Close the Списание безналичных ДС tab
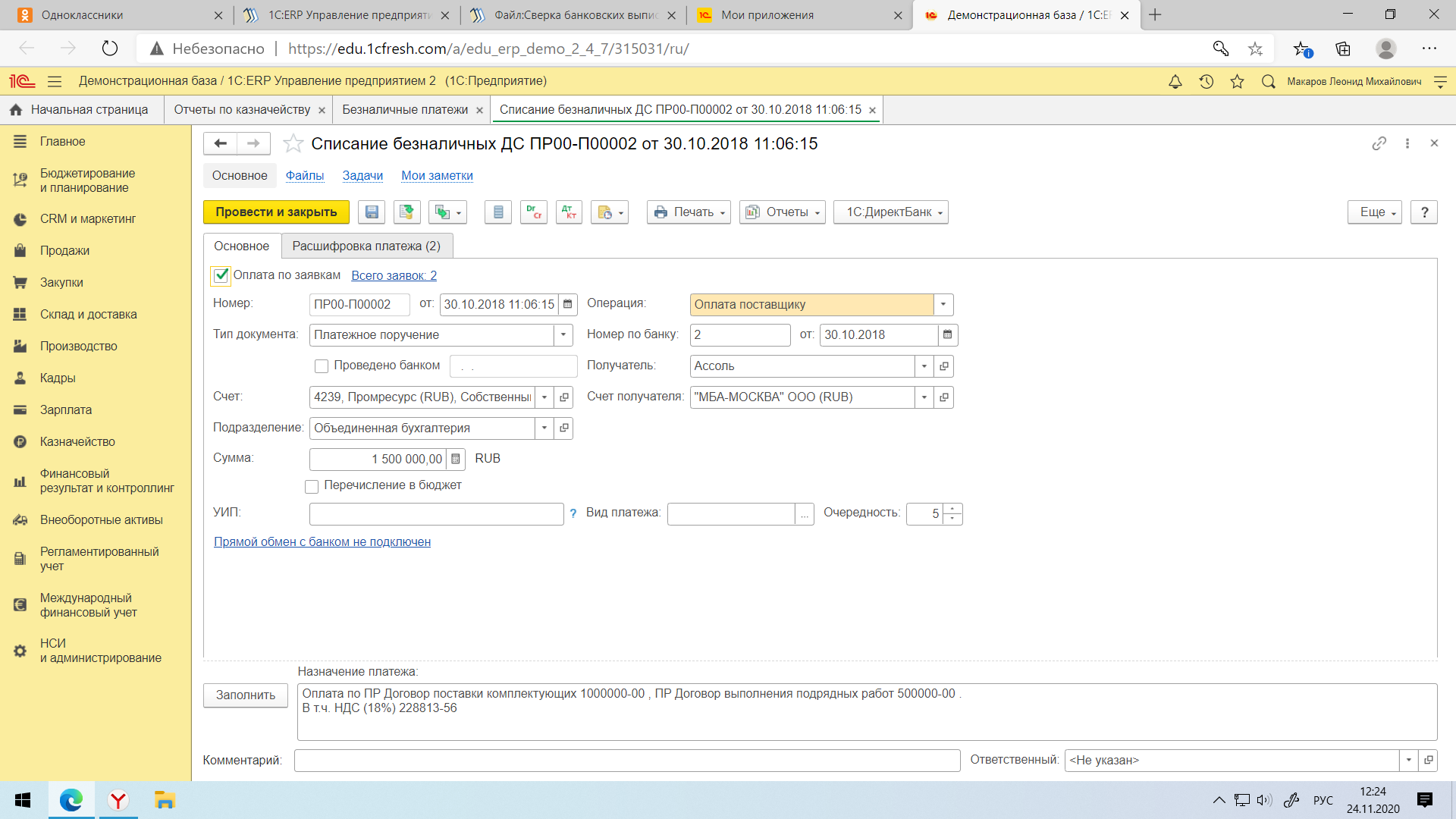Image resolution: width=1456 pixels, height=819 pixels. [x=873, y=110]
